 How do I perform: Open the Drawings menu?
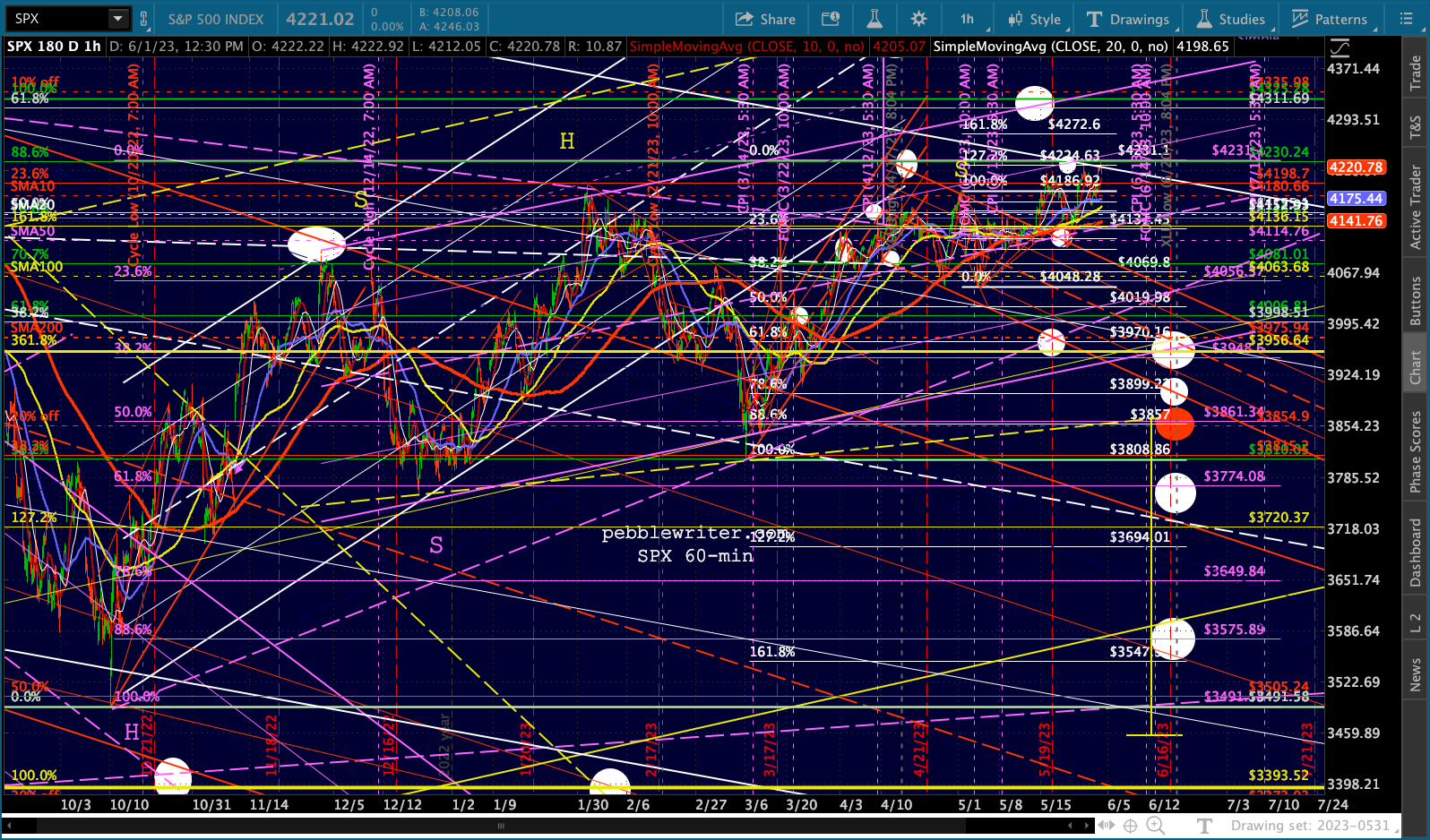click(x=1128, y=19)
